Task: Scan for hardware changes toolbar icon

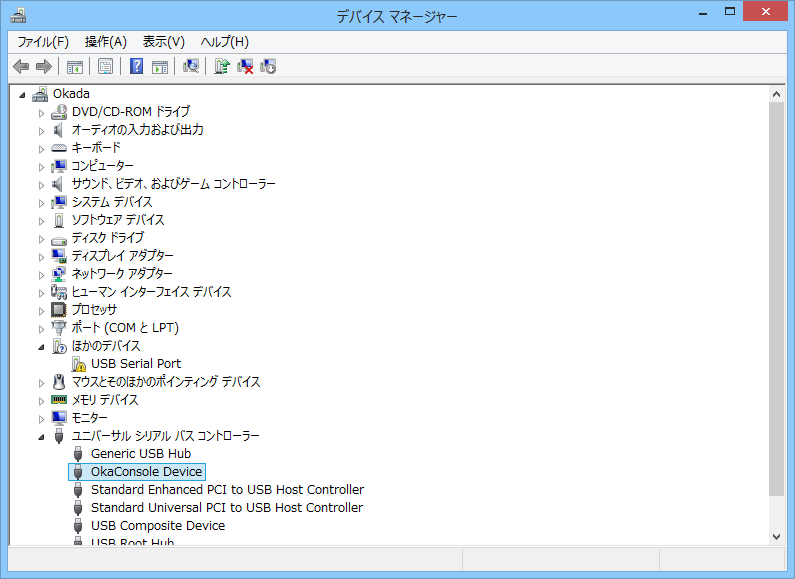Action: click(x=191, y=66)
